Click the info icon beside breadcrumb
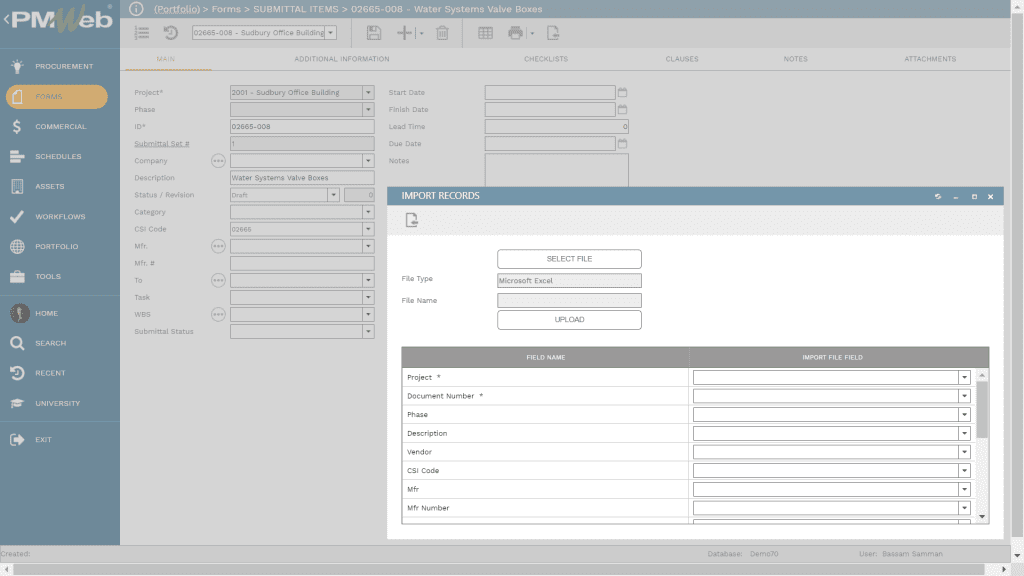This screenshot has height=576, width=1024. 136,8
